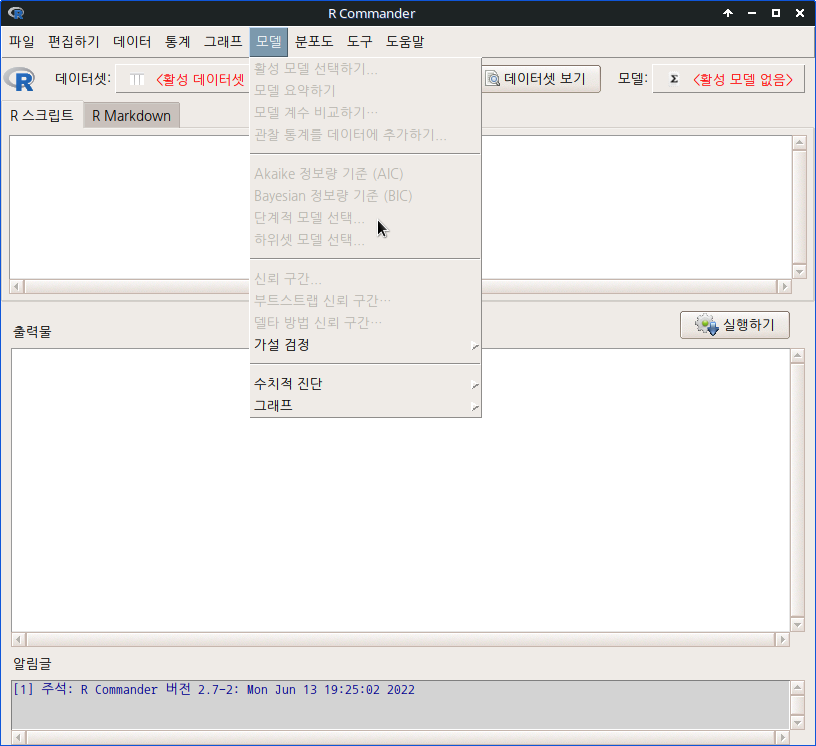Close the R Commander window
This screenshot has height=746, width=816.
[x=800, y=13]
